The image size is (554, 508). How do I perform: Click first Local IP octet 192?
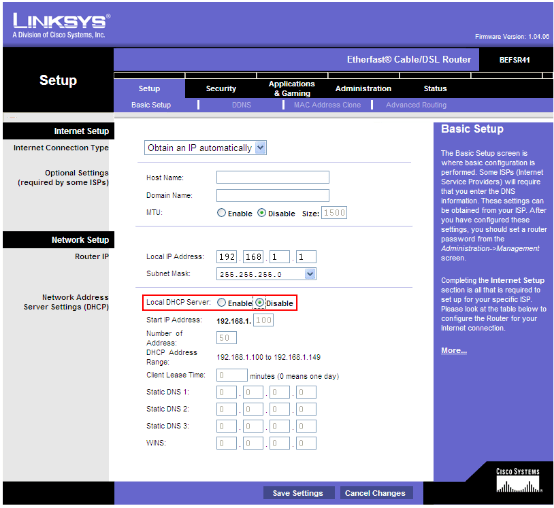[x=226, y=256]
